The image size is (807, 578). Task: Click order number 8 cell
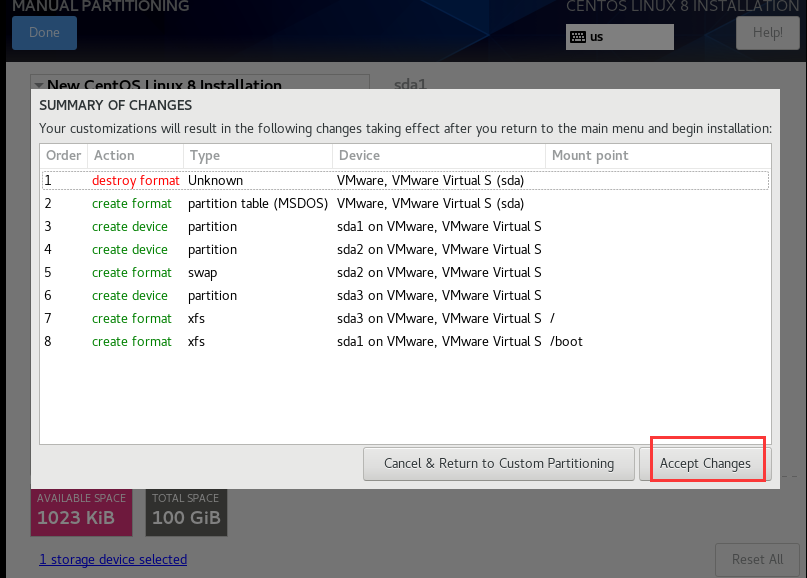(48, 342)
